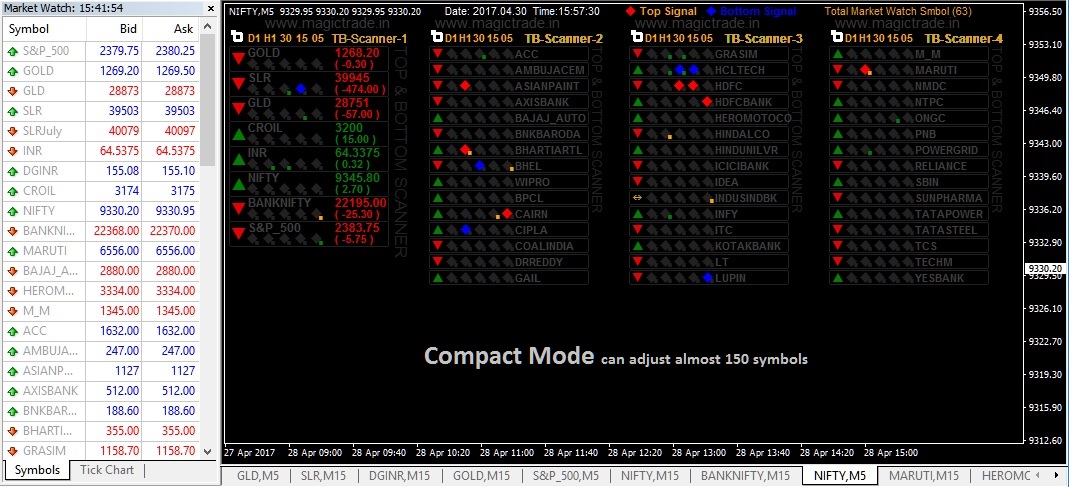Select the NIFTY row in Market Watch
This screenshot has width=1069, height=487.
[102, 211]
